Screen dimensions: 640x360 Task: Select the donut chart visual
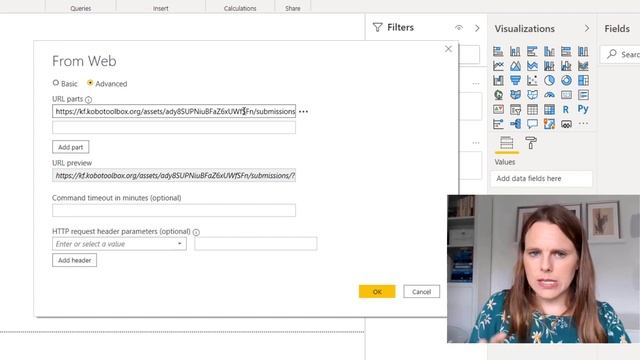[x=566, y=80]
